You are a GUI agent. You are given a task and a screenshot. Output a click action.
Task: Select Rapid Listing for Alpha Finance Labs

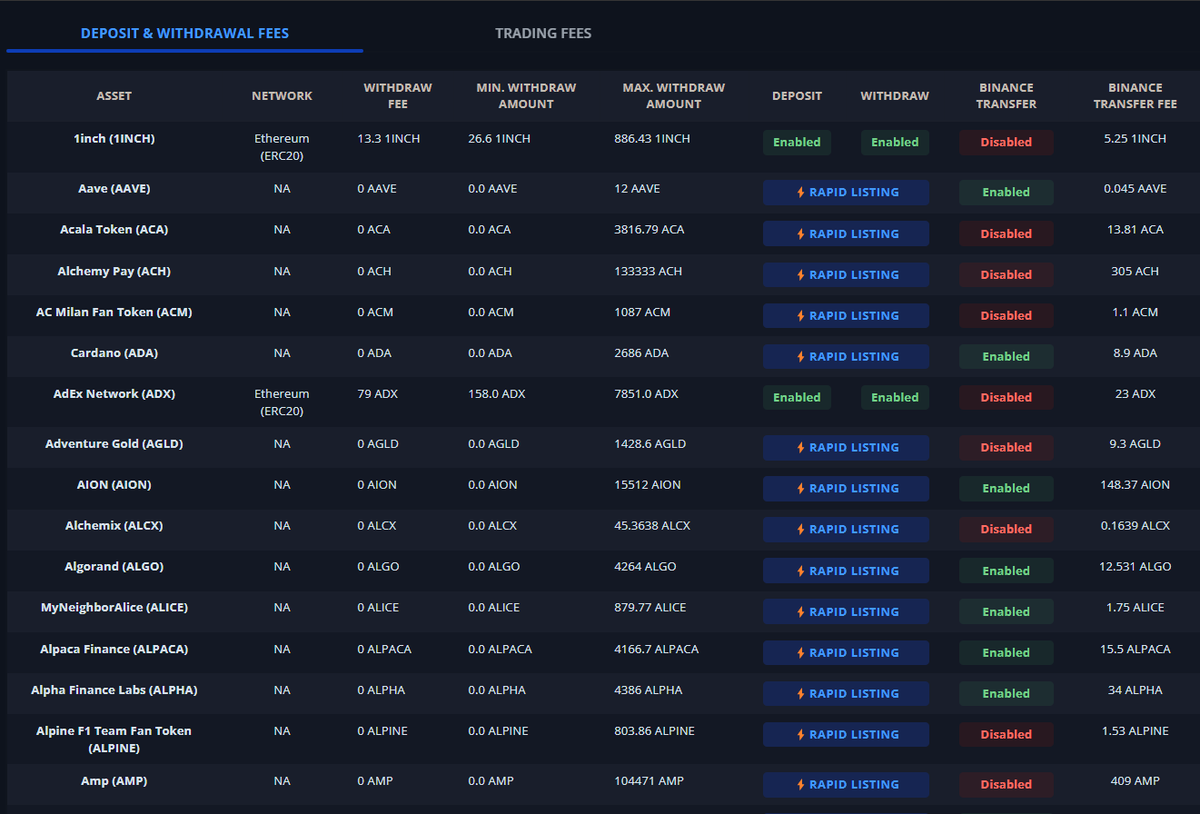click(x=846, y=694)
